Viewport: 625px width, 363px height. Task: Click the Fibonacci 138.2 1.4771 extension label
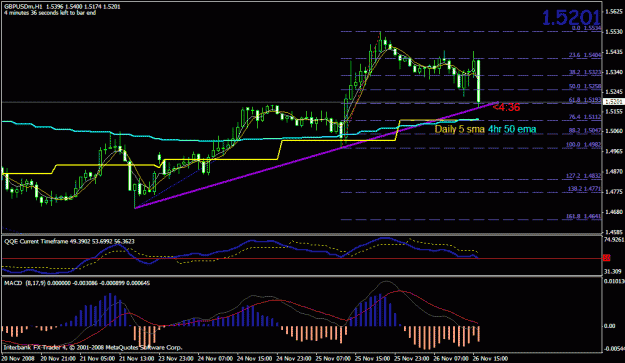click(x=584, y=189)
